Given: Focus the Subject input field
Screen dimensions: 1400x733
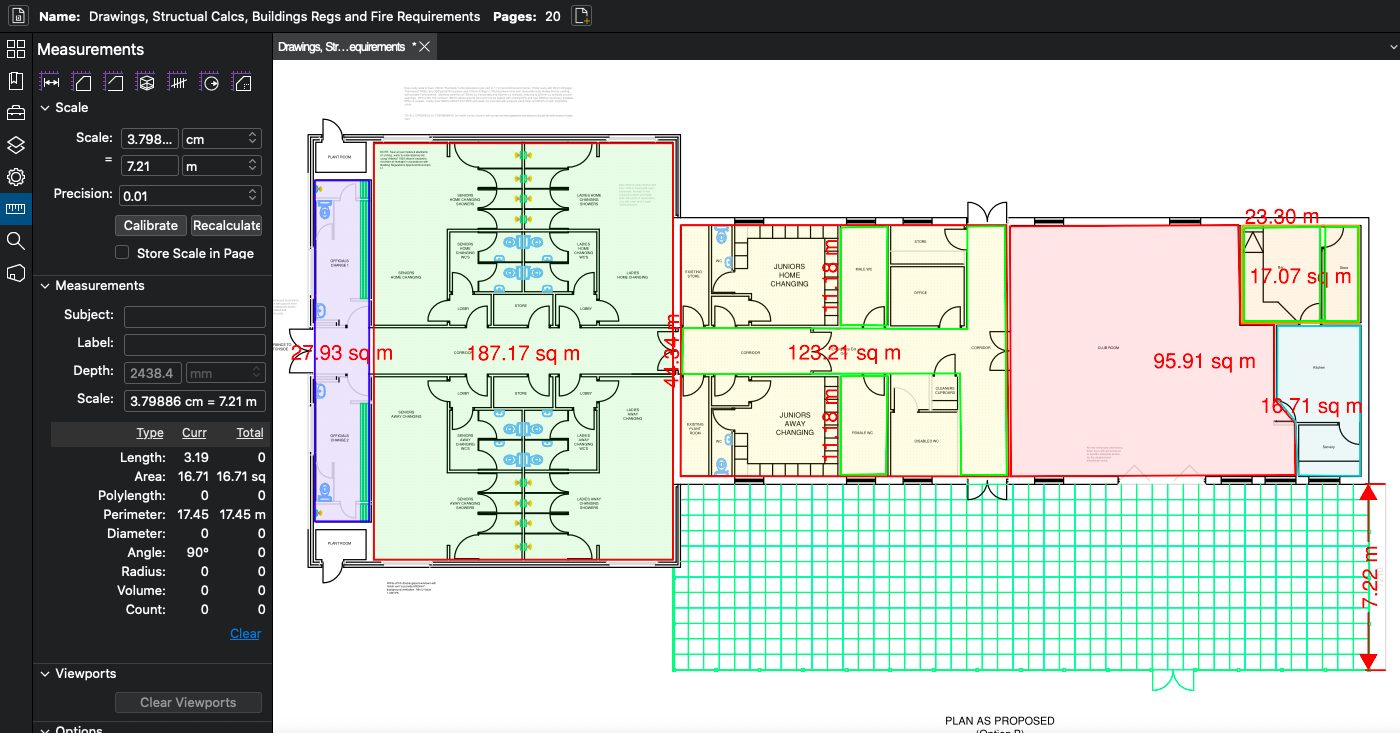Looking at the screenshot, I should (195, 317).
